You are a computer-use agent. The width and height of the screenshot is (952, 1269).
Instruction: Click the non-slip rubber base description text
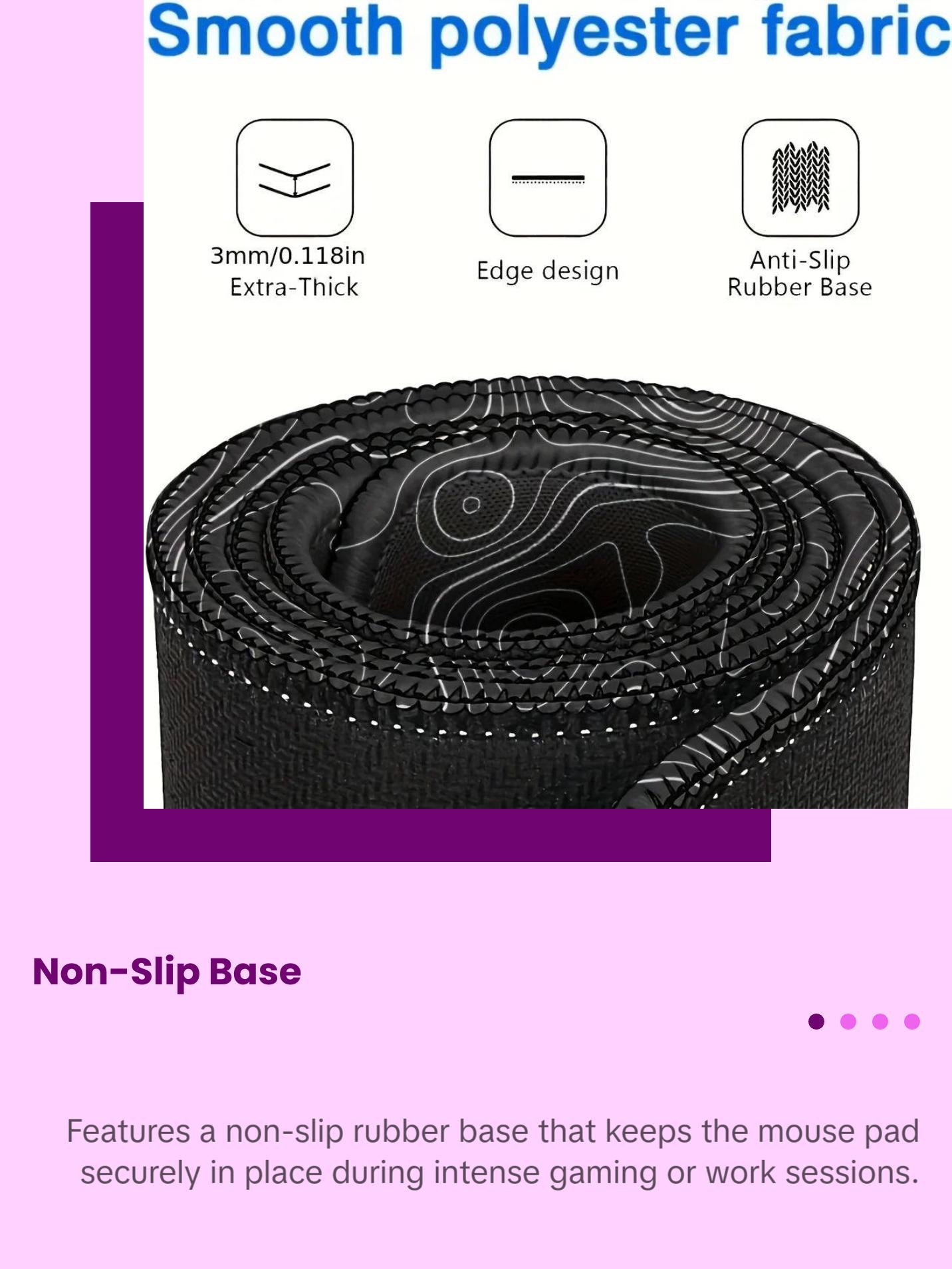[493, 1152]
